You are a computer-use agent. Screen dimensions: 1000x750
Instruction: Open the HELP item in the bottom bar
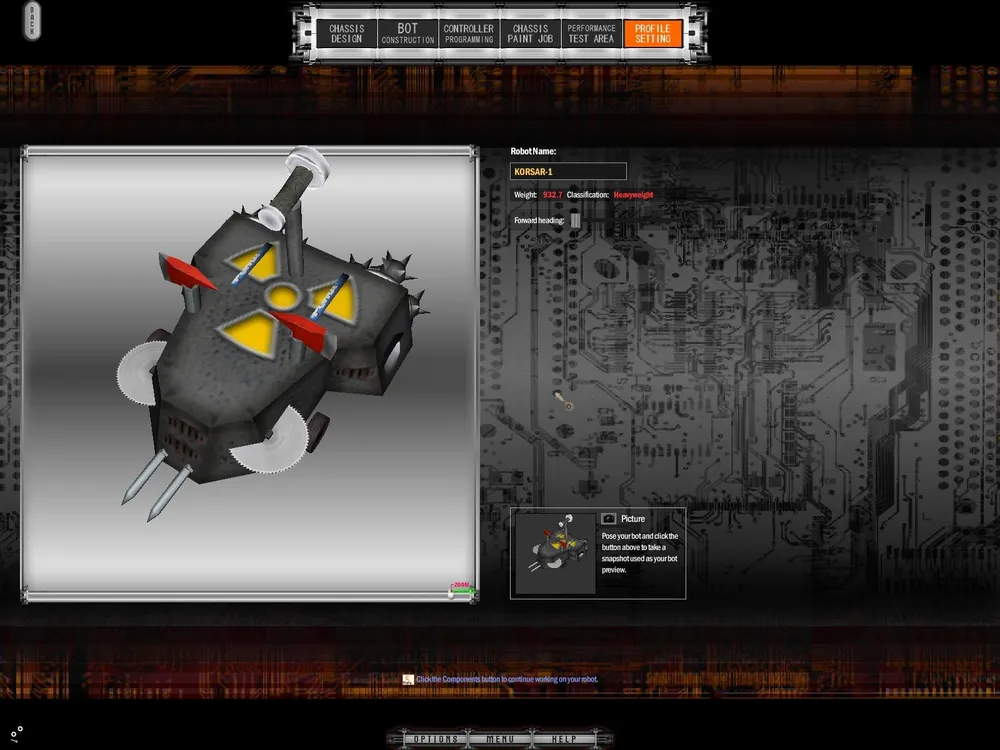pyautogui.click(x=564, y=739)
